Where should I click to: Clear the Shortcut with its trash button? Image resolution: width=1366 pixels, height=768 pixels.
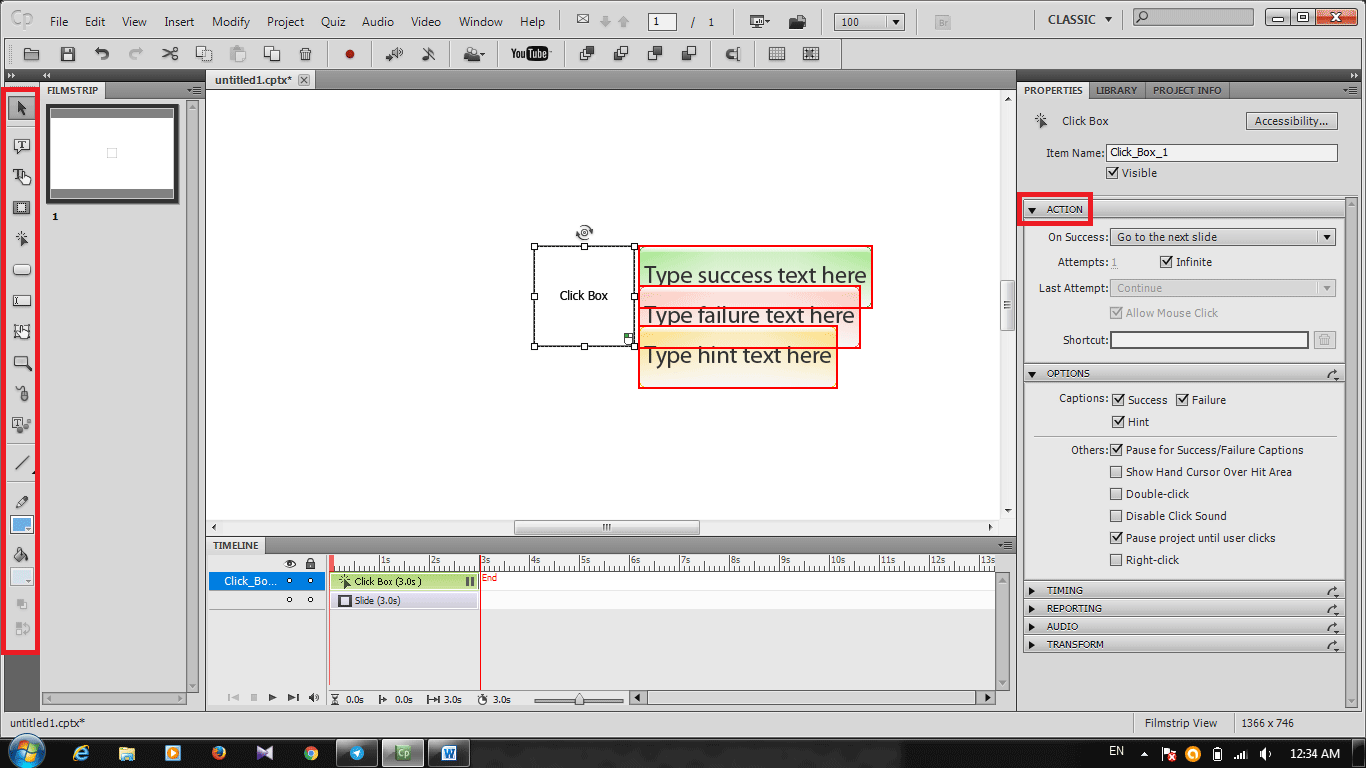[x=1325, y=340]
